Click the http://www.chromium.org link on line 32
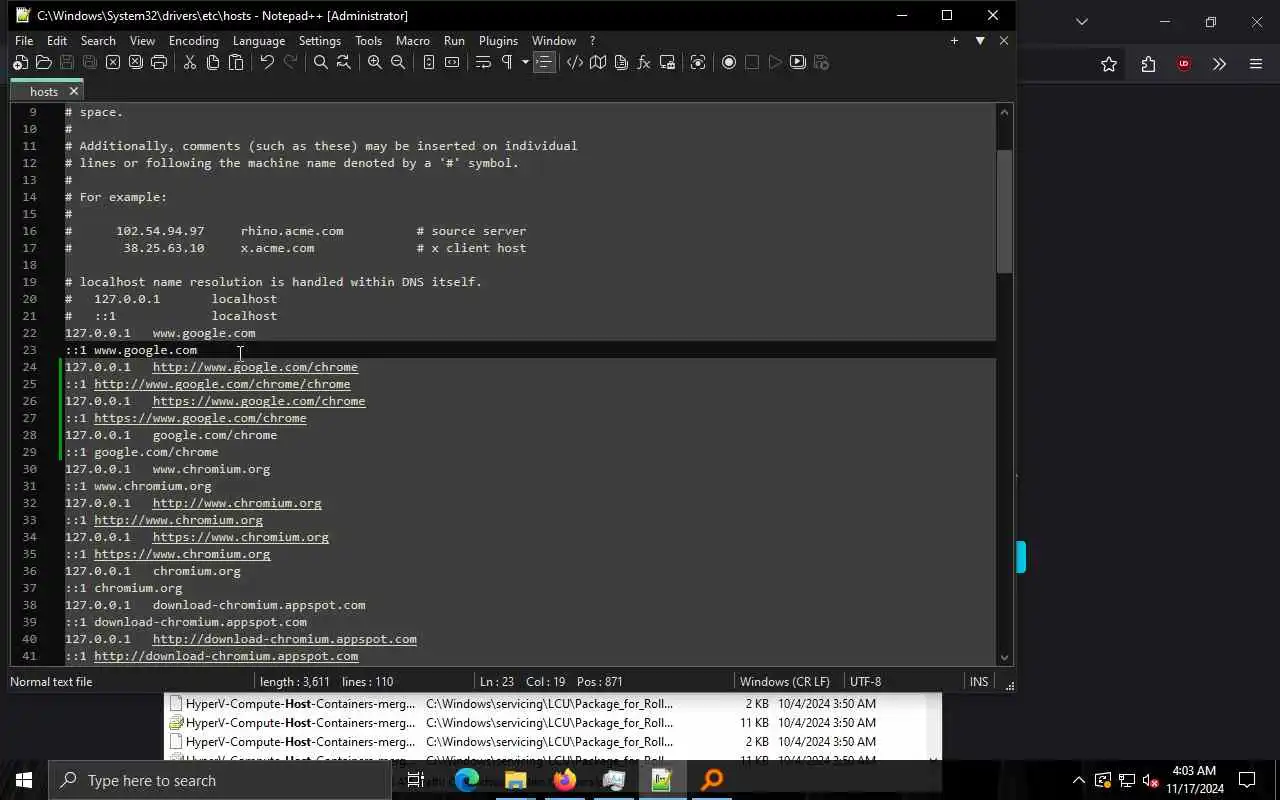This screenshot has width=1280, height=800. pyautogui.click(x=237, y=503)
